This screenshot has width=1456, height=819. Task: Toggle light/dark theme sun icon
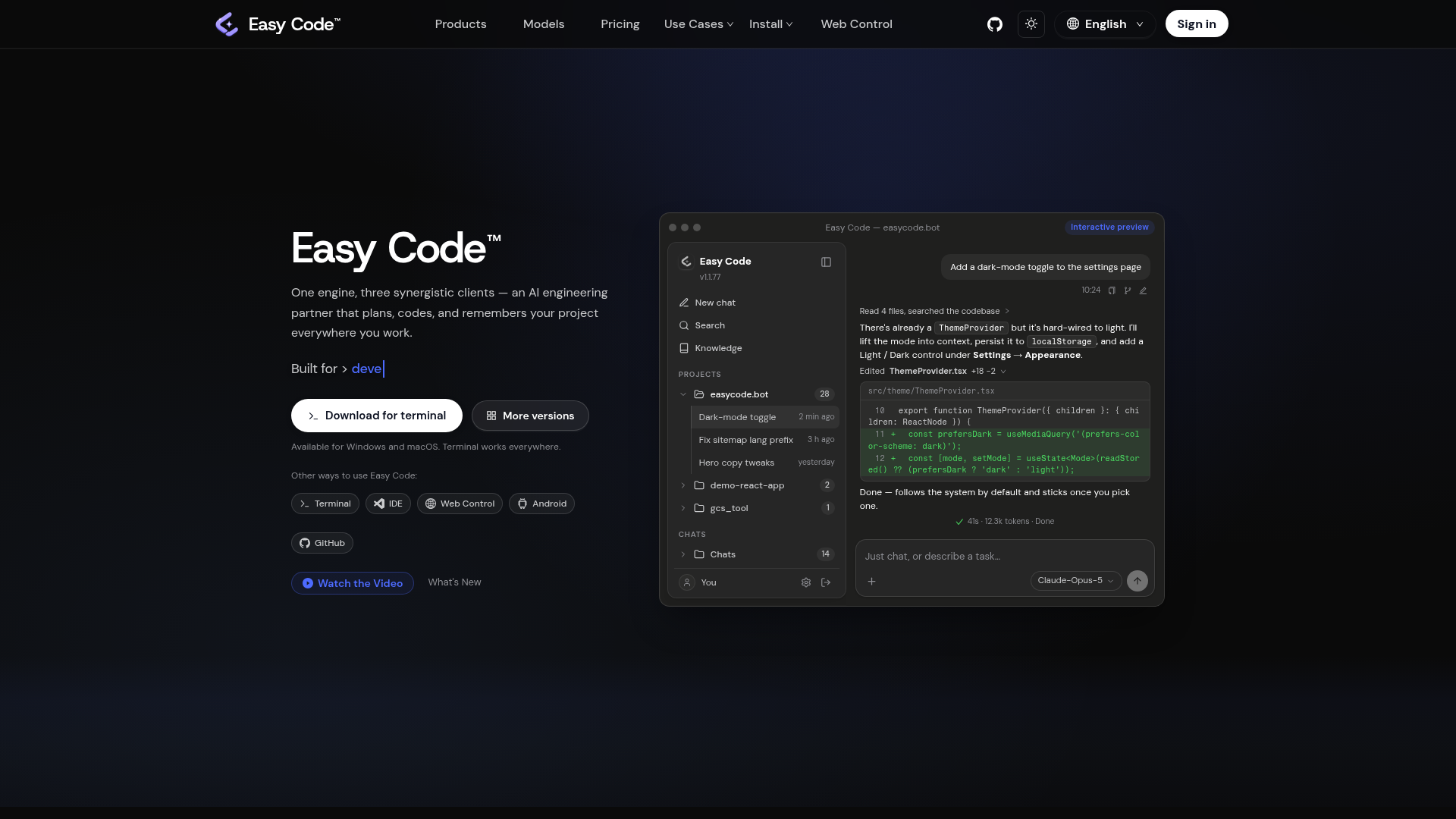click(x=1031, y=24)
